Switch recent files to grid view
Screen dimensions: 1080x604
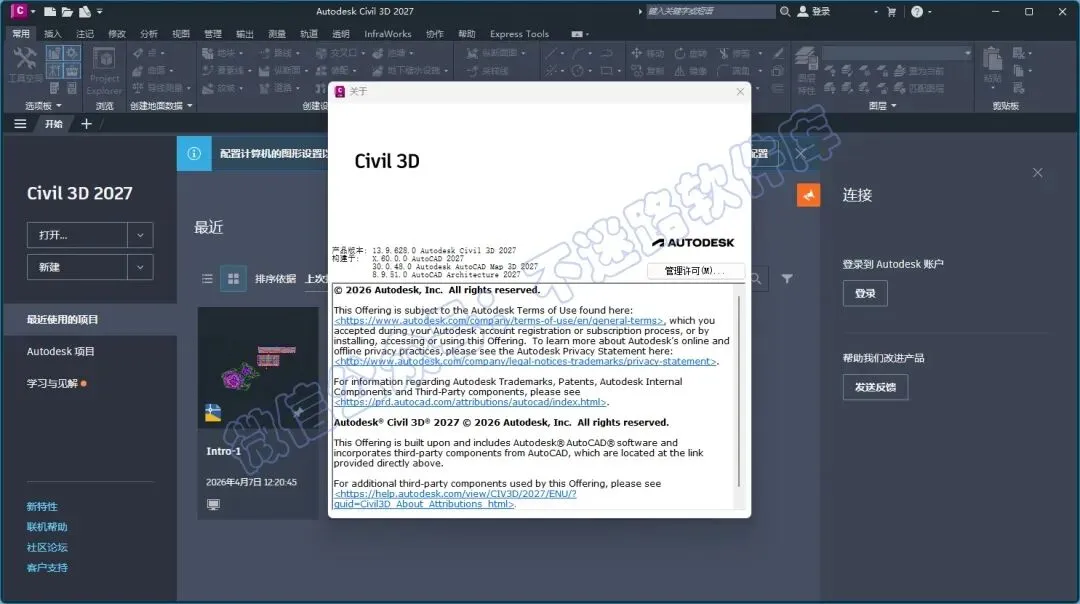(233, 278)
